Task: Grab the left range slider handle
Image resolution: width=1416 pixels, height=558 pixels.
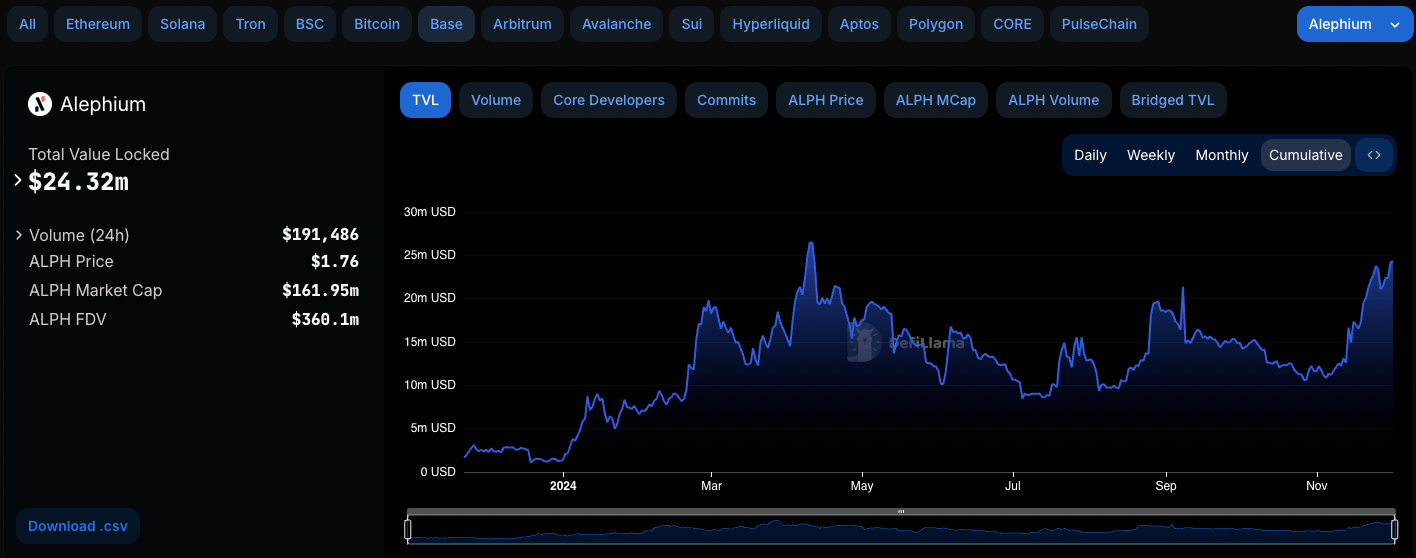Action: pos(408,529)
